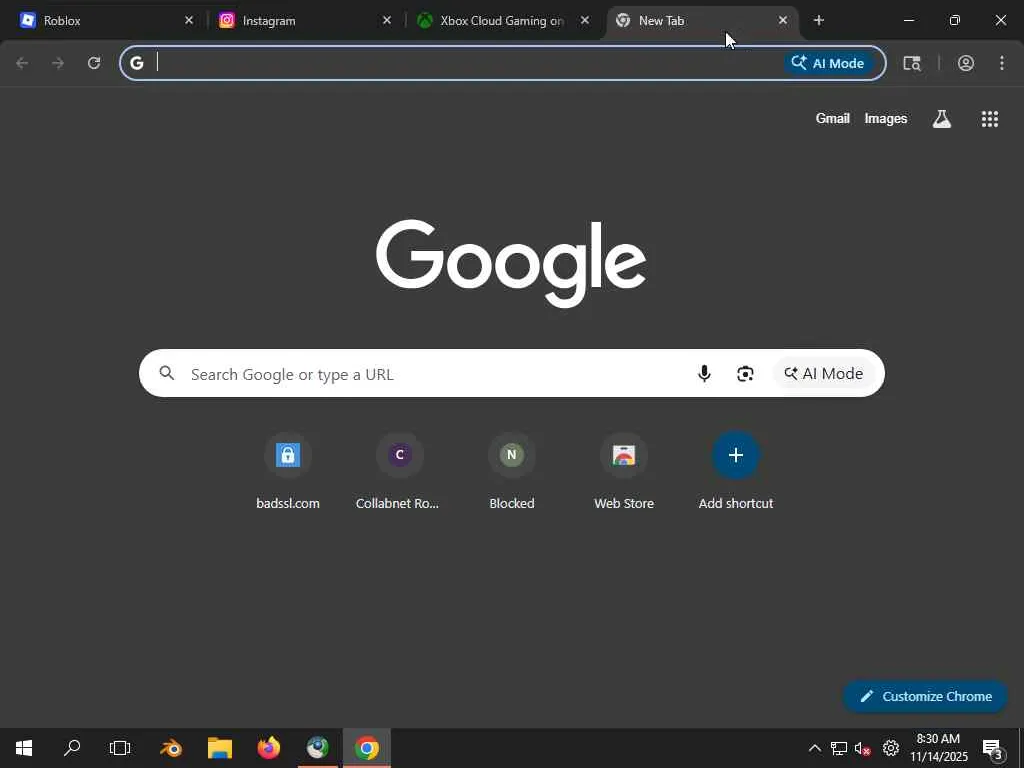Open the Images link
The height and width of the screenshot is (768, 1024).
[886, 118]
